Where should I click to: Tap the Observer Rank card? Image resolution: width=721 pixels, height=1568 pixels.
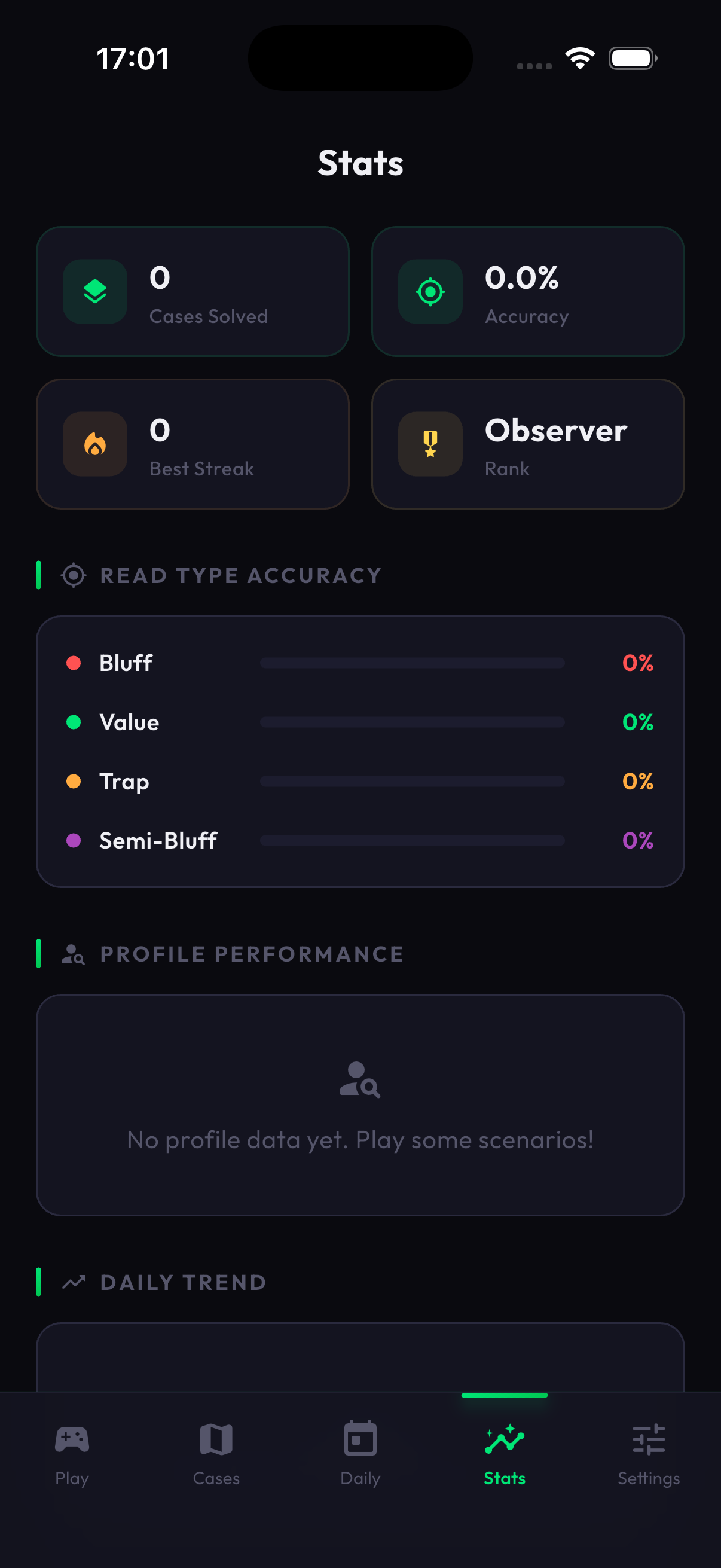pos(528,444)
